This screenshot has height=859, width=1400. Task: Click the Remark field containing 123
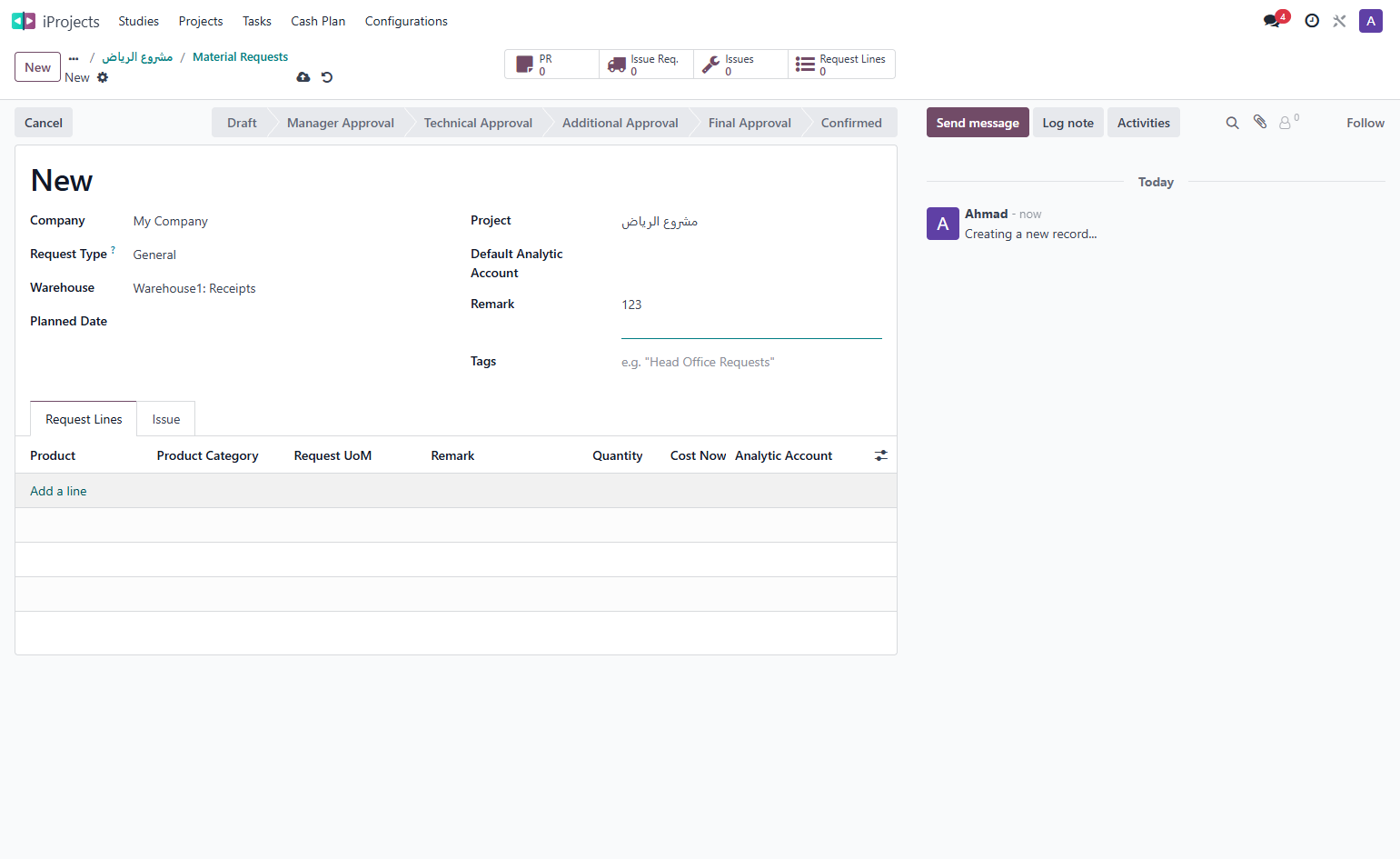tap(751, 315)
